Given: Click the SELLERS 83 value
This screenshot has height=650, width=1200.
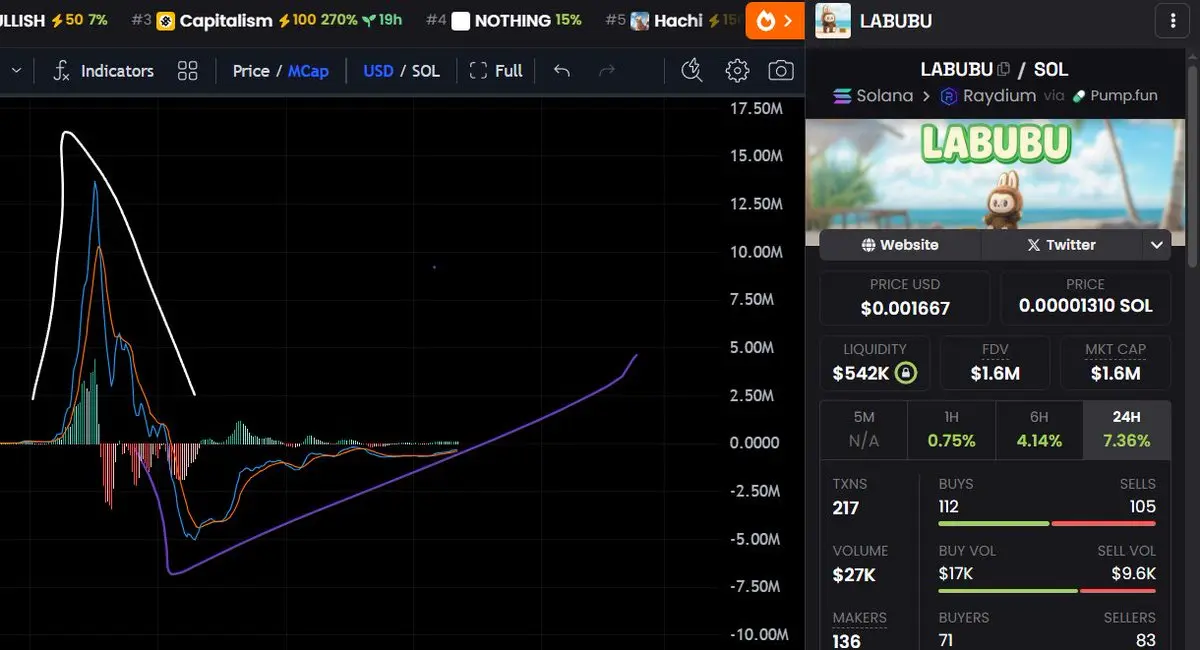Looking at the screenshot, I should point(1146,640).
